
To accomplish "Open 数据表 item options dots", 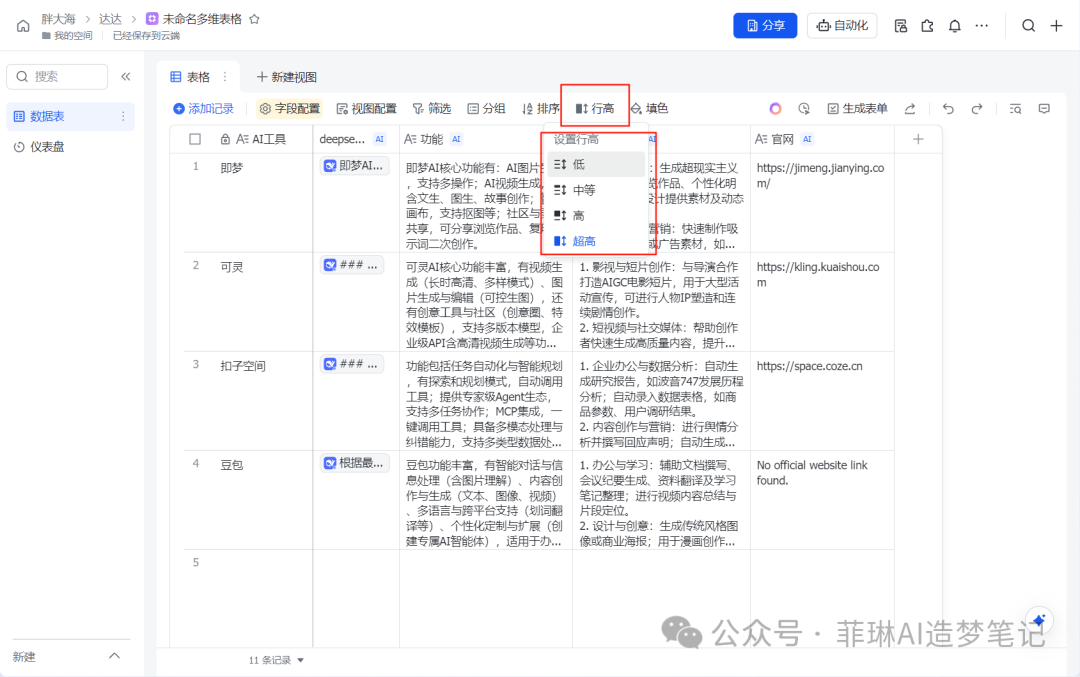I will point(123,116).
